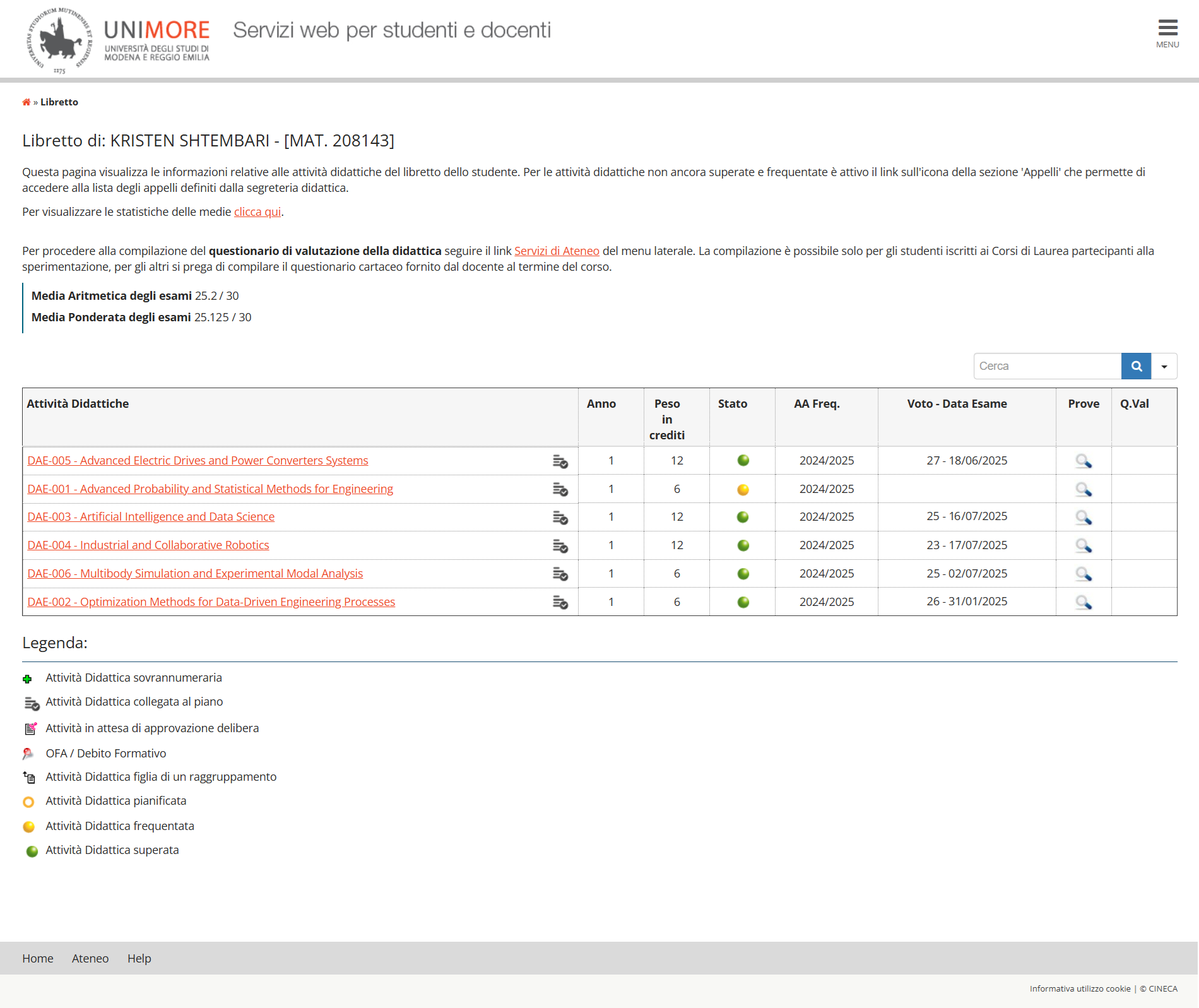Click plan-linked icon in DAE-002 row
This screenshot has height=1008, width=1199.
point(560,603)
